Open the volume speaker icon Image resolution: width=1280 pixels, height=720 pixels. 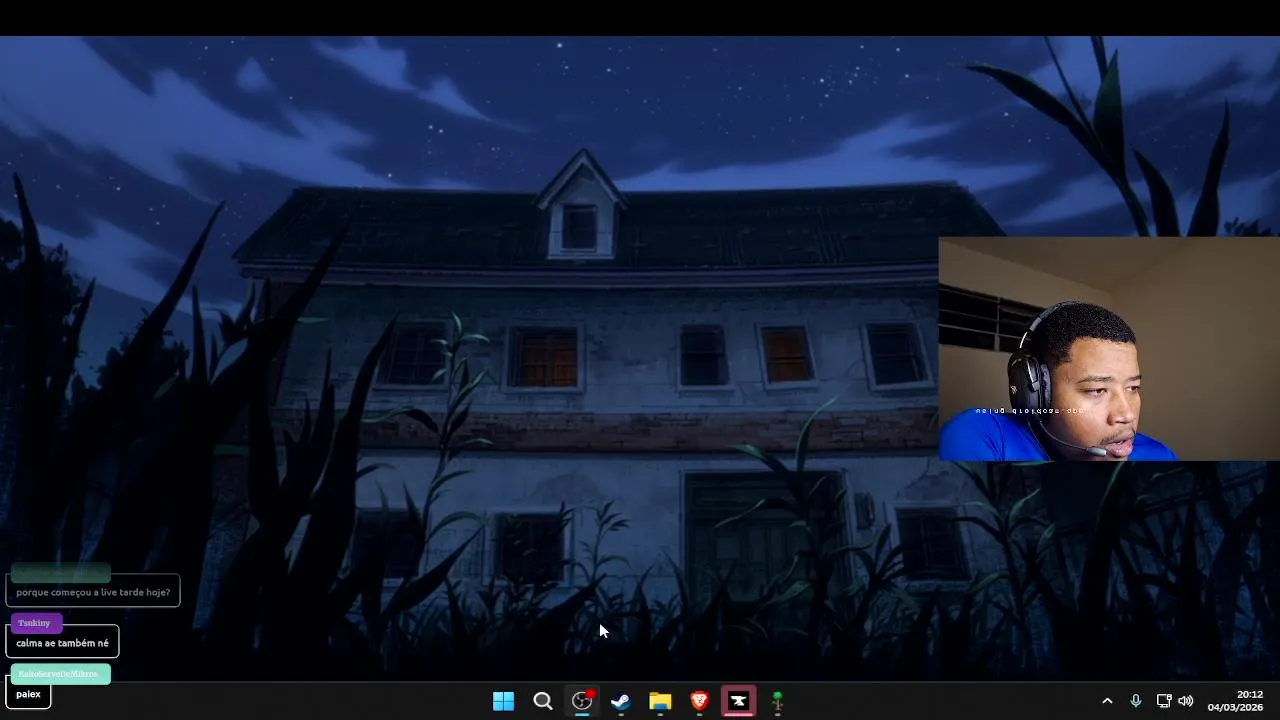coord(1186,701)
